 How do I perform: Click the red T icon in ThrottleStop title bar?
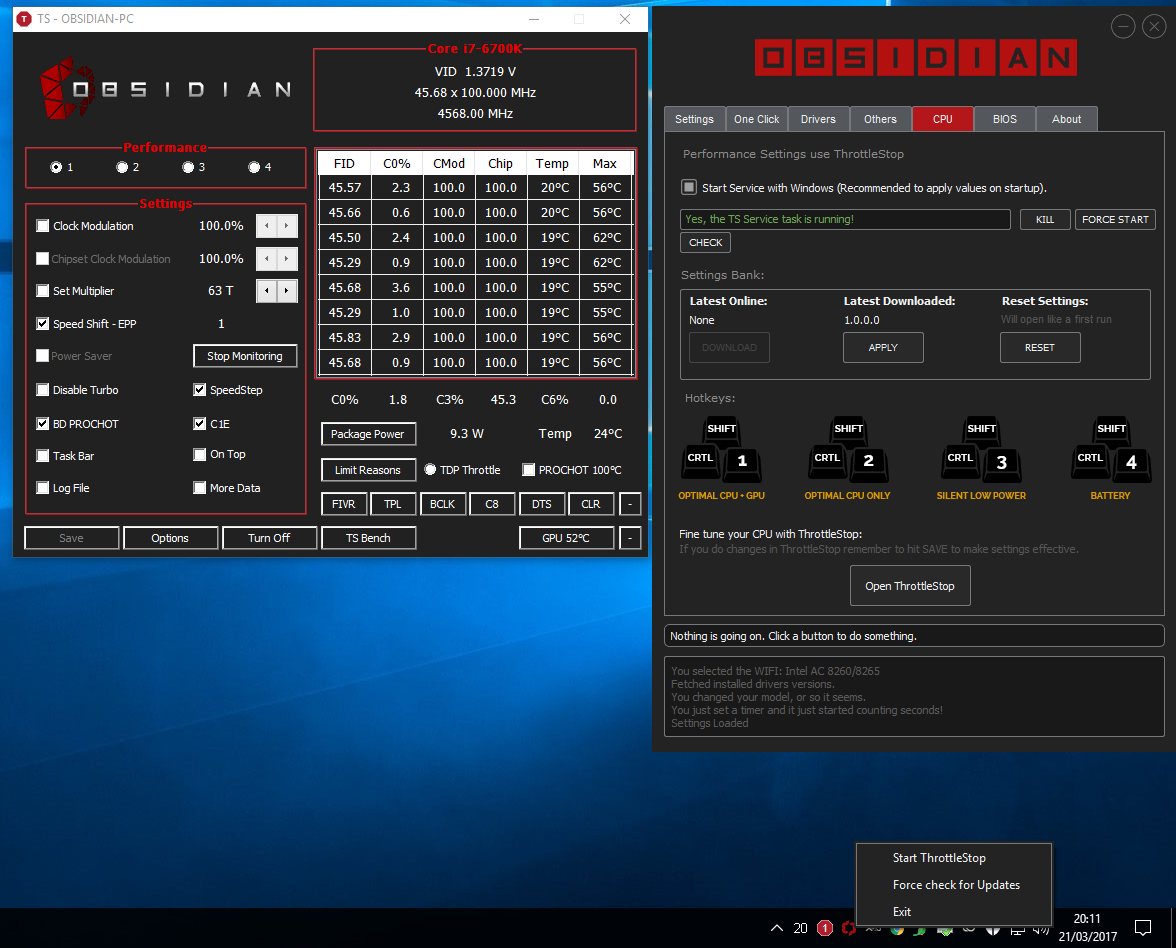(24, 19)
